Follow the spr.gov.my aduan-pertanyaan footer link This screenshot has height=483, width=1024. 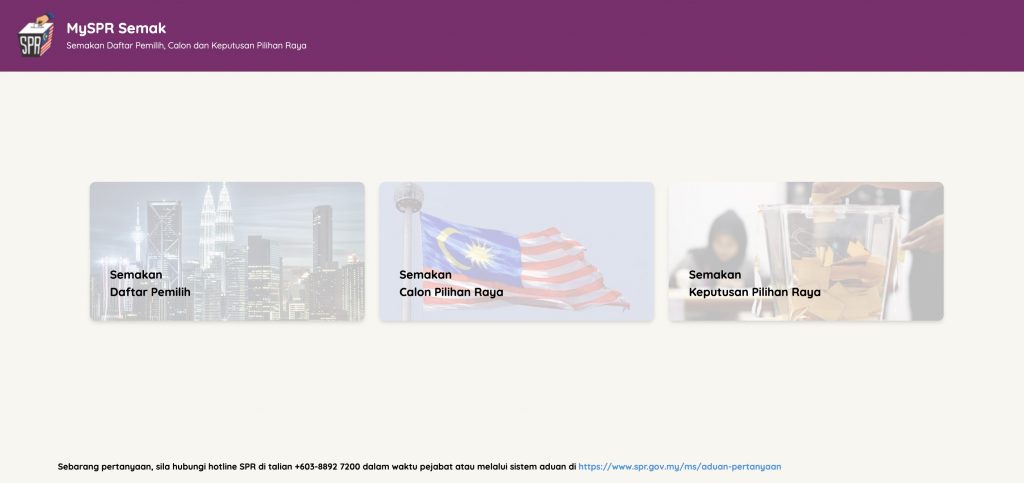[x=679, y=466]
